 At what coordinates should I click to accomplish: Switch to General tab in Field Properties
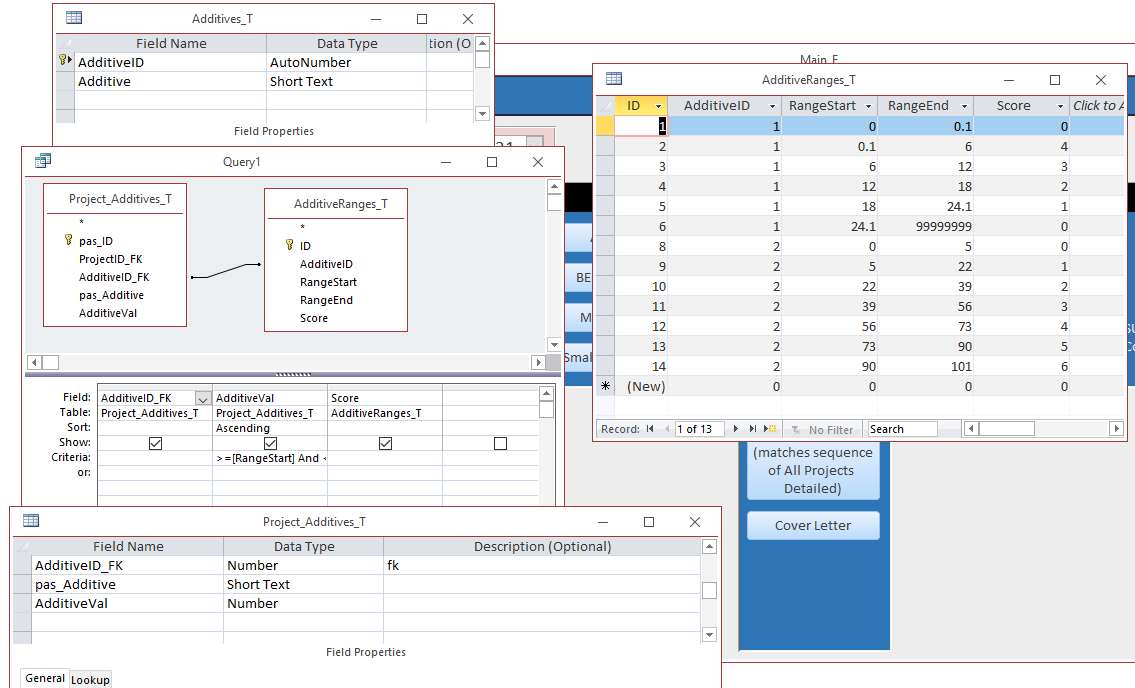[45, 678]
